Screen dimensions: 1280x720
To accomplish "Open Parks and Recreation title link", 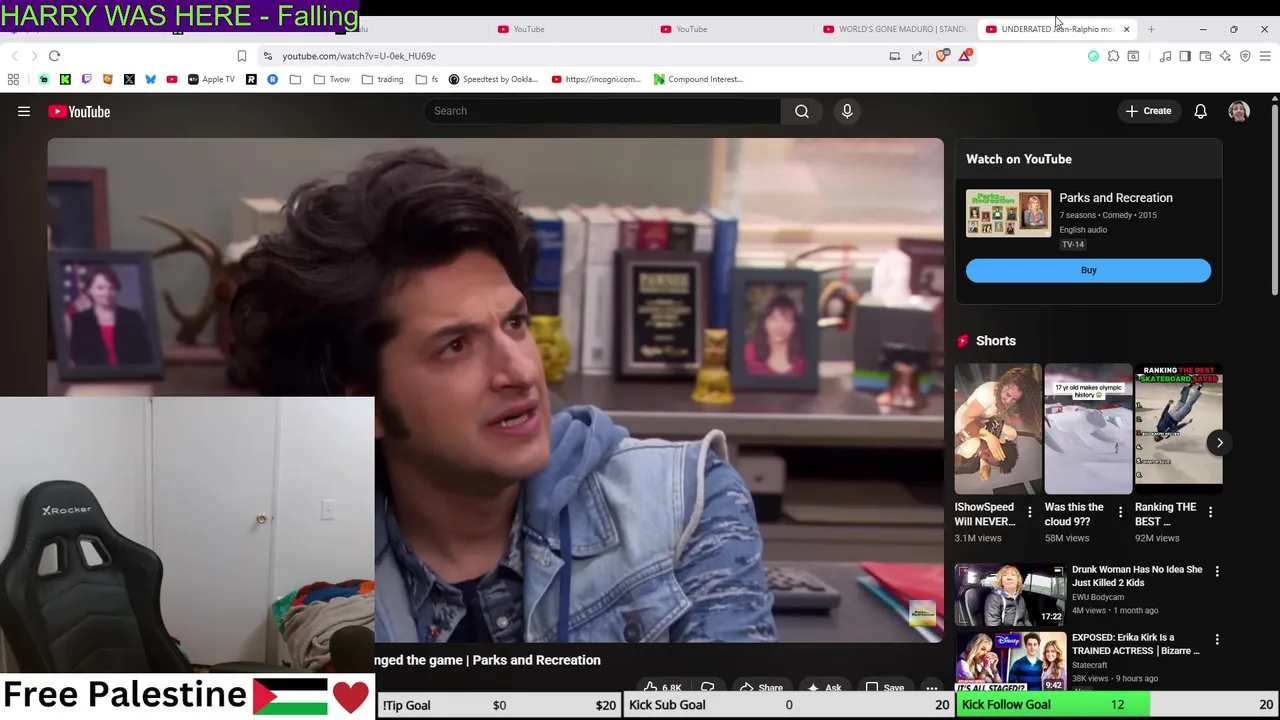I will tap(1116, 198).
